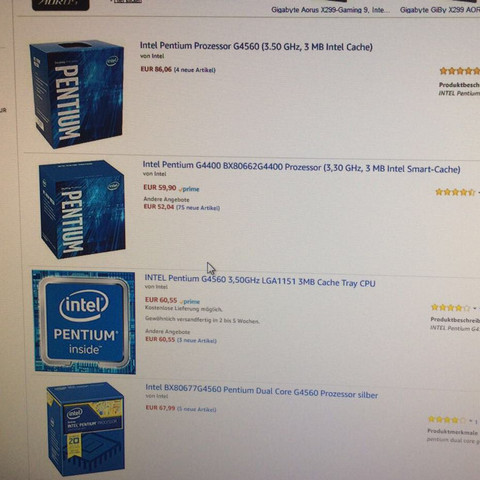The width and height of the screenshot is (480, 480).
Task: Click the prime badge next to EUR 59,90
Action: [x=189, y=189]
